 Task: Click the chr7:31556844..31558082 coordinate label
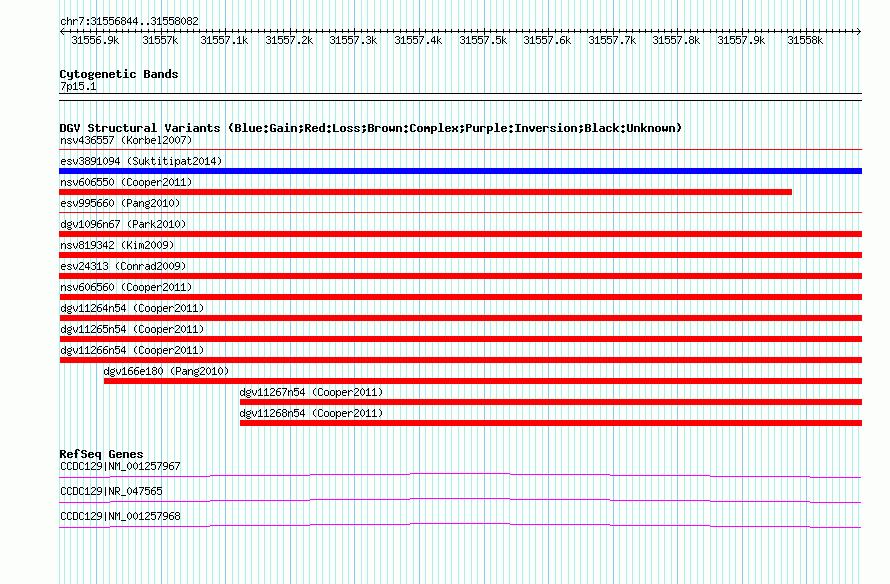pos(129,22)
